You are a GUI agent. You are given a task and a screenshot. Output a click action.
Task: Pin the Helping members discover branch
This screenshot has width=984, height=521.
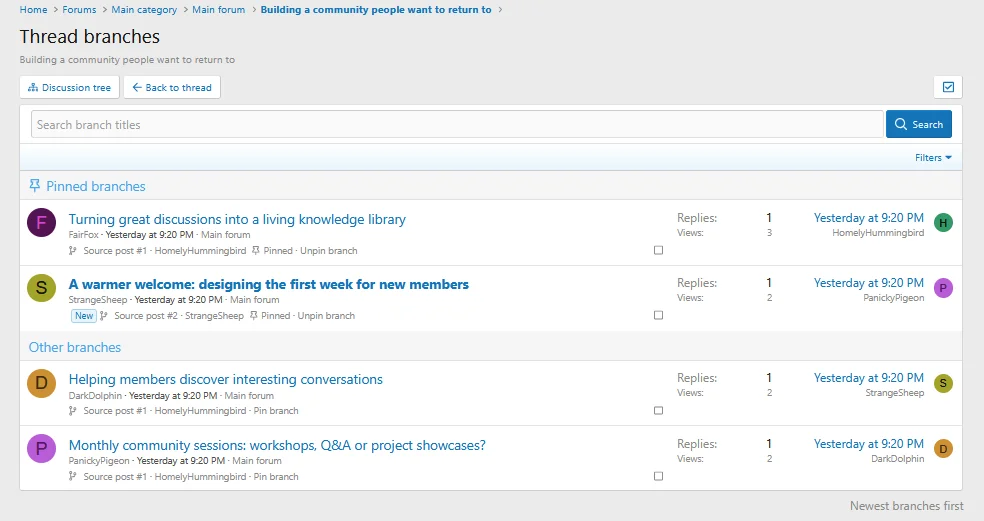(276, 411)
